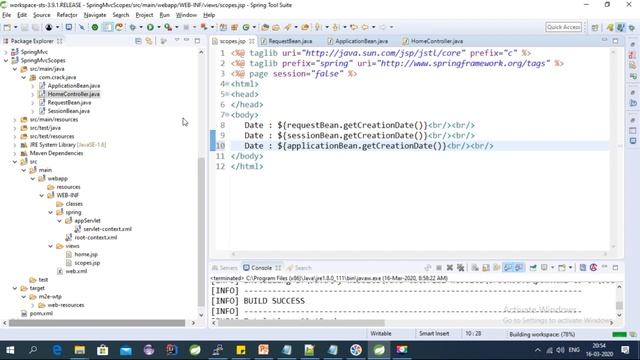
Task: Toggle Word Wrap in console toolbar
Action: [496, 268]
